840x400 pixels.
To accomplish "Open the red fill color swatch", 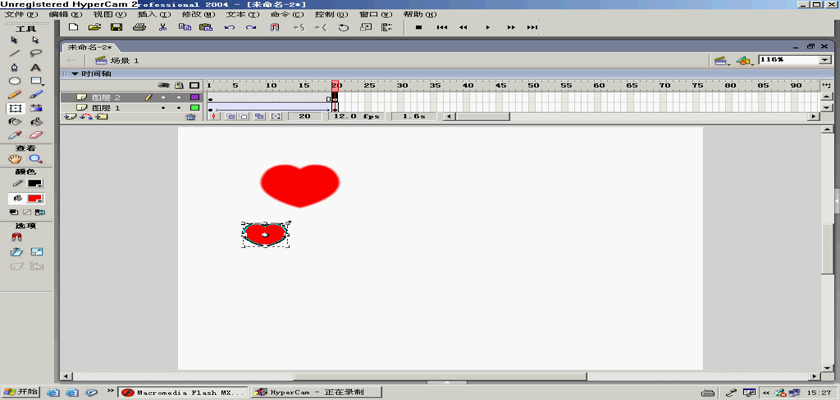I will click(x=35, y=198).
